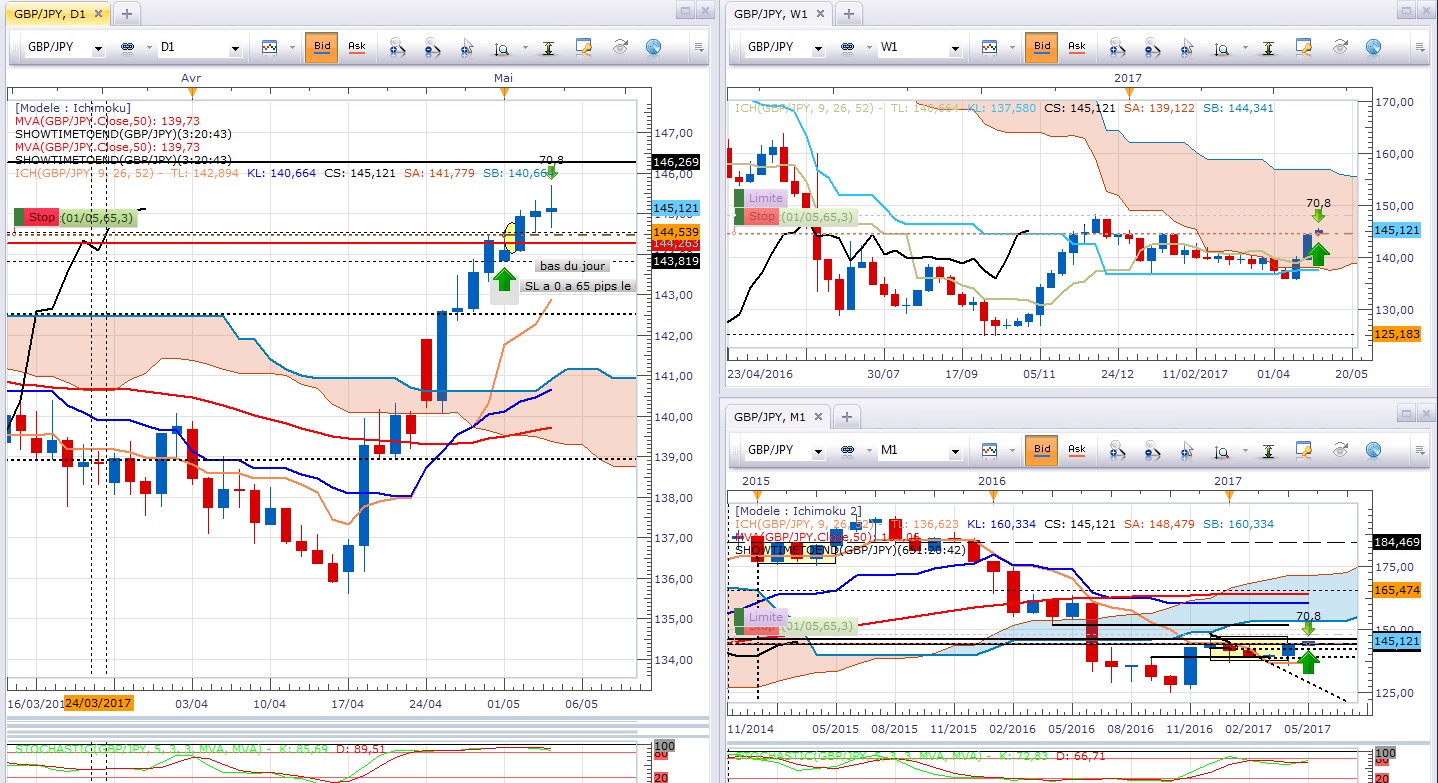Click the 125,183 price label on W1 chart

coord(1395,334)
